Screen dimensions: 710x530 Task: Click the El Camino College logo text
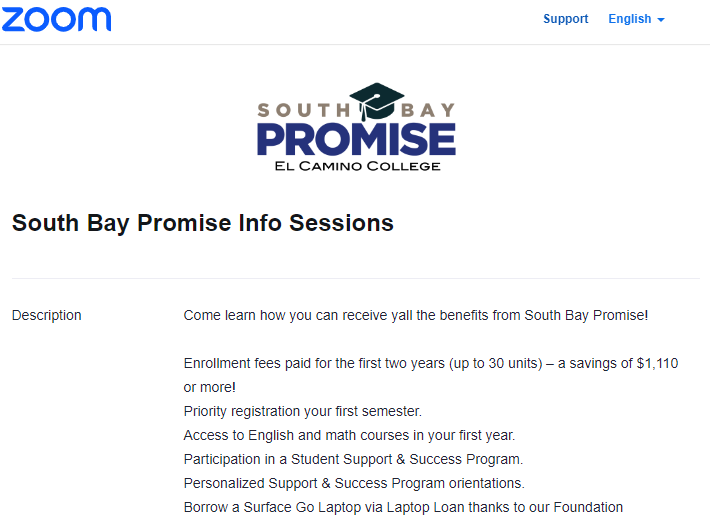[357, 166]
